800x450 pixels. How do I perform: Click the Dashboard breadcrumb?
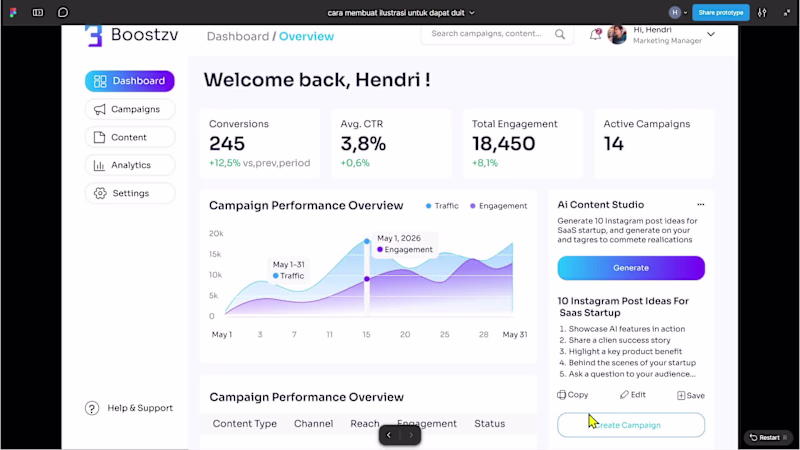pyautogui.click(x=238, y=36)
